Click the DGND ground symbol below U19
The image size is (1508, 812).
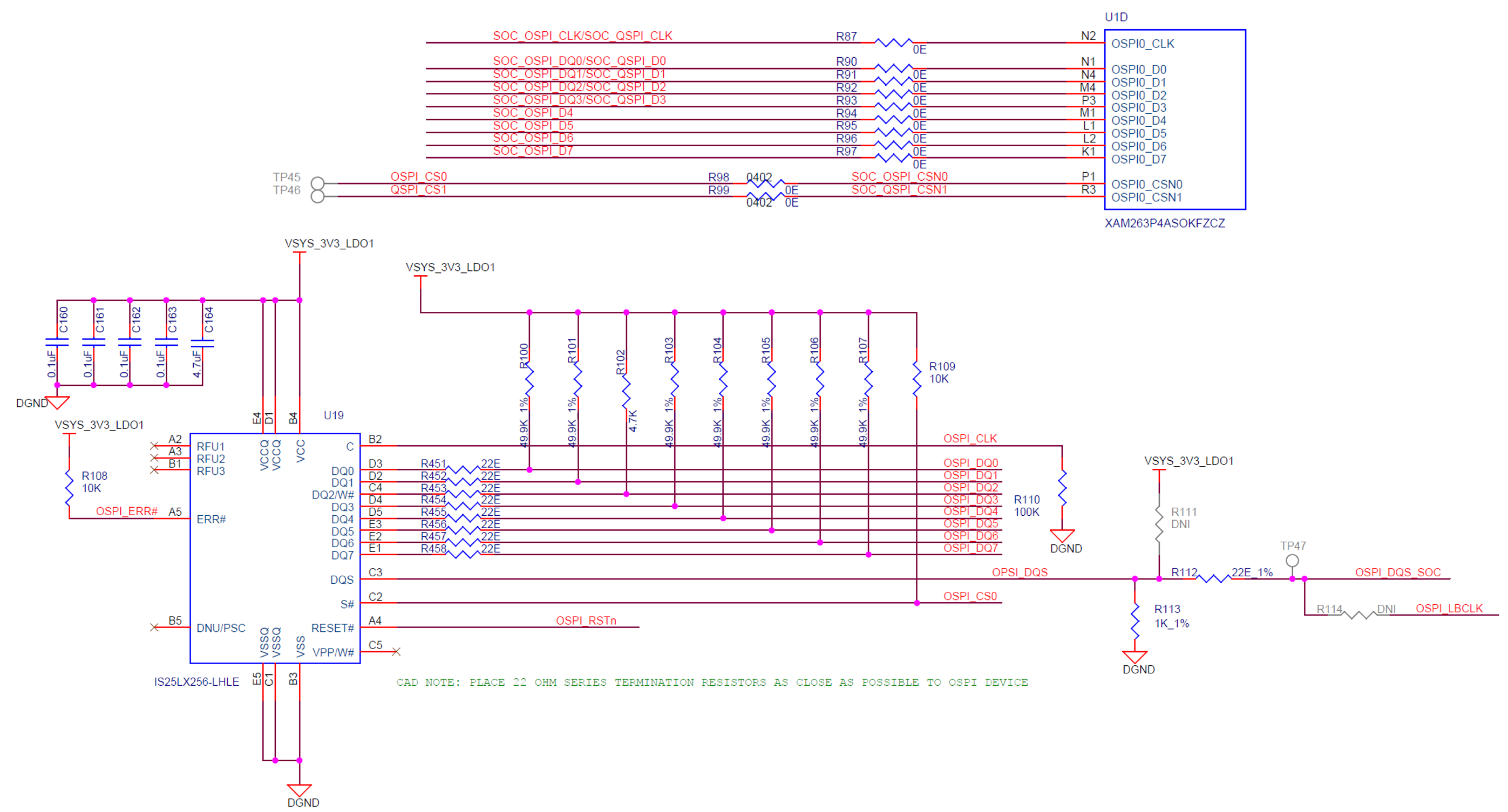pos(299,790)
